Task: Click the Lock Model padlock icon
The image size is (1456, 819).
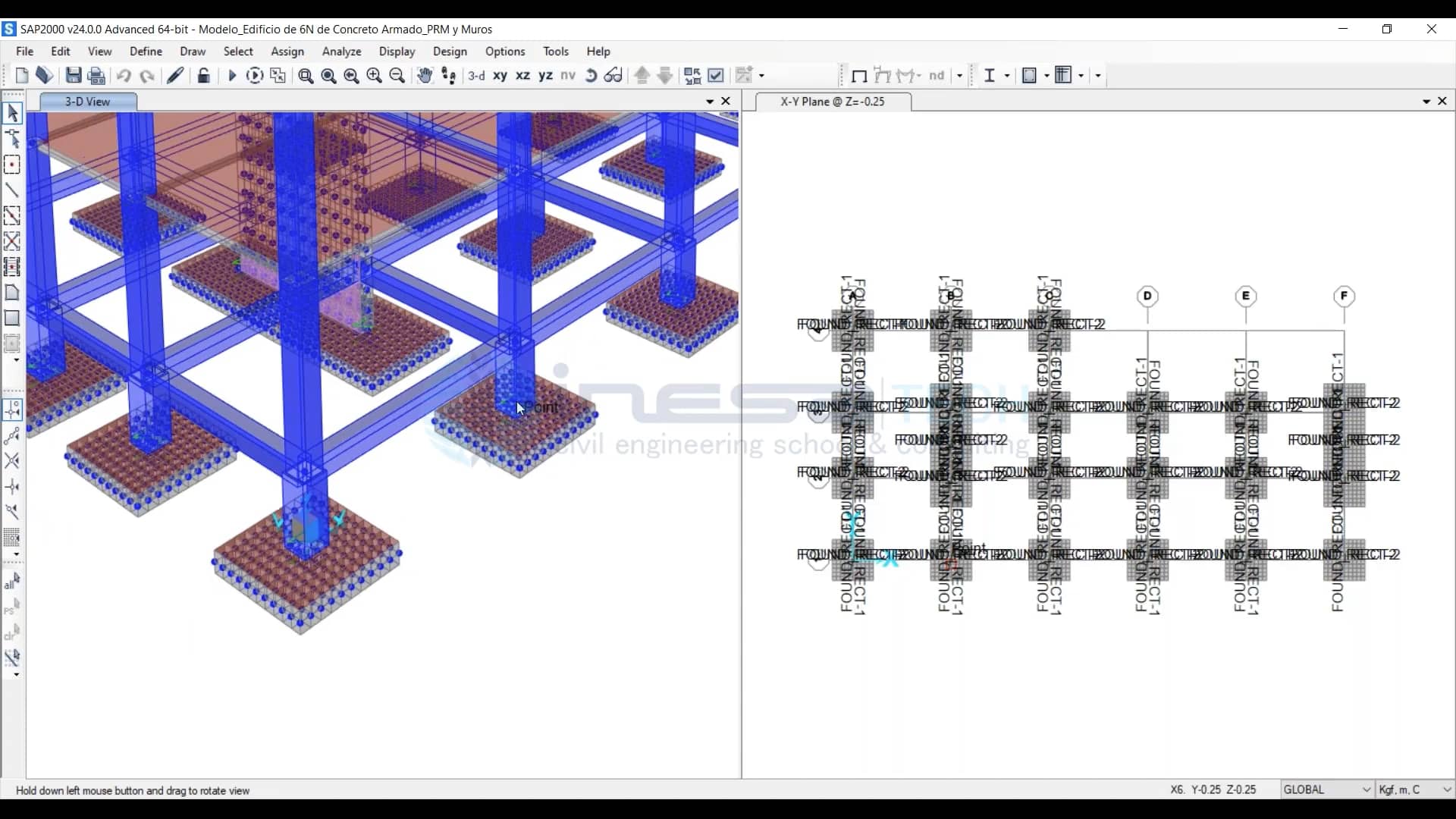Action: (203, 75)
